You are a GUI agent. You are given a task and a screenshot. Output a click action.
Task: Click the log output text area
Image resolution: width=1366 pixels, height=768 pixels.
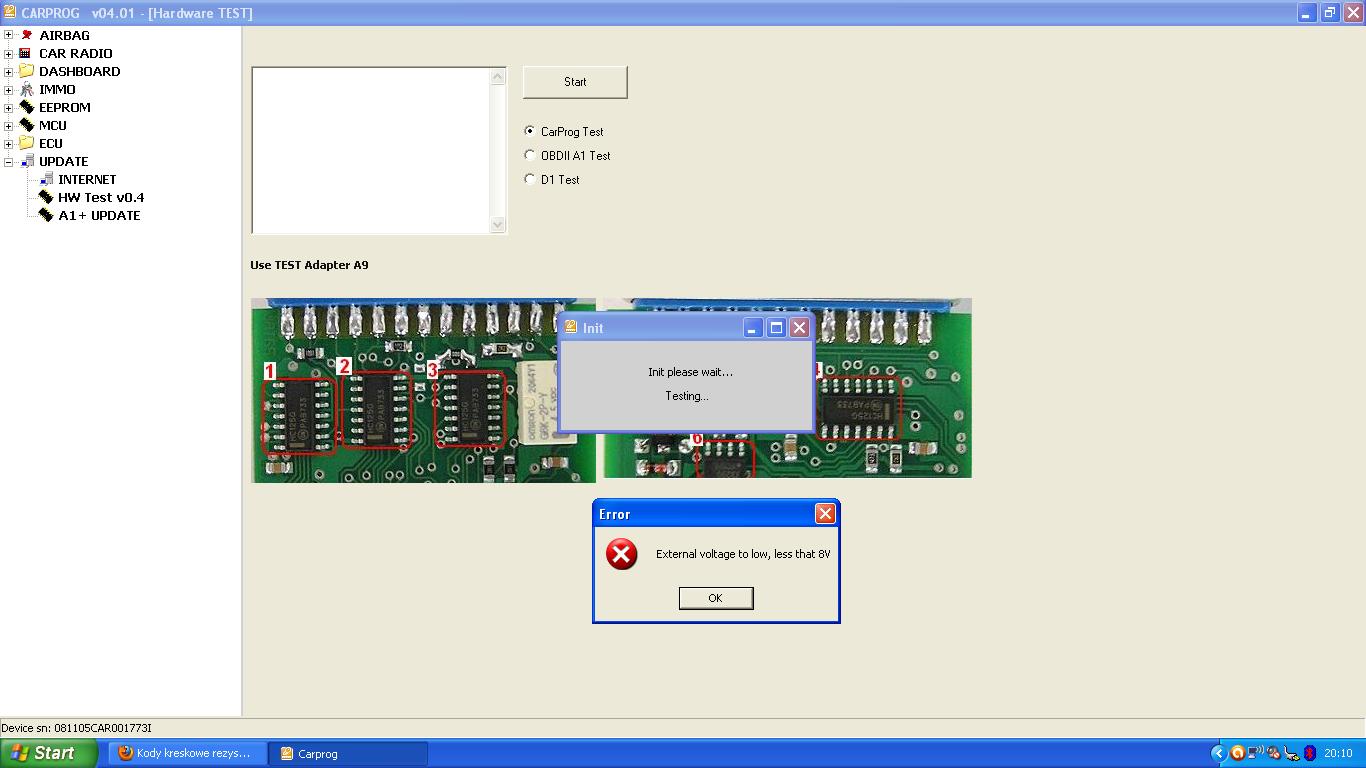[x=371, y=150]
